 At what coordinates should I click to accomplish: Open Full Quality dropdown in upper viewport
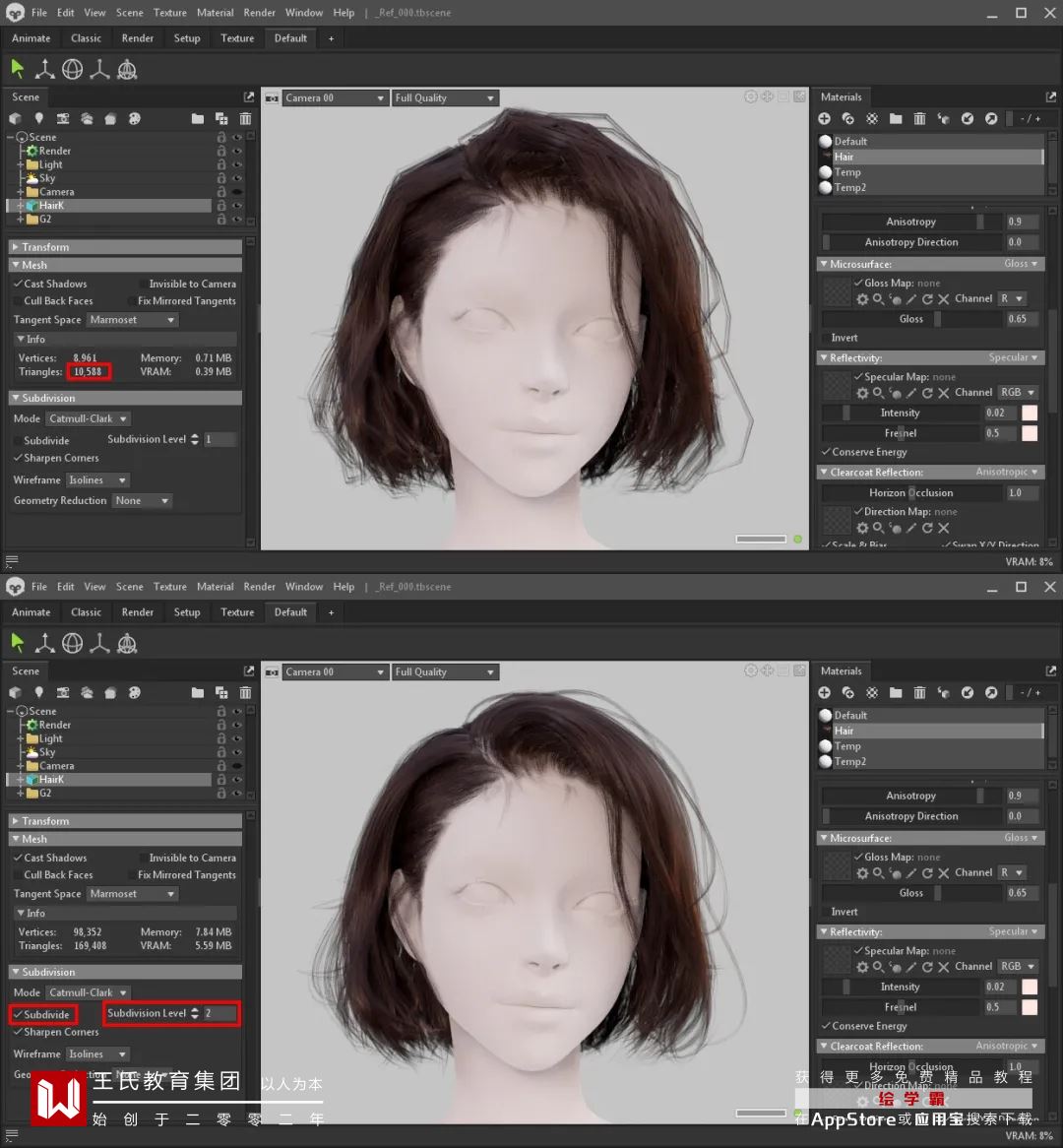click(445, 98)
